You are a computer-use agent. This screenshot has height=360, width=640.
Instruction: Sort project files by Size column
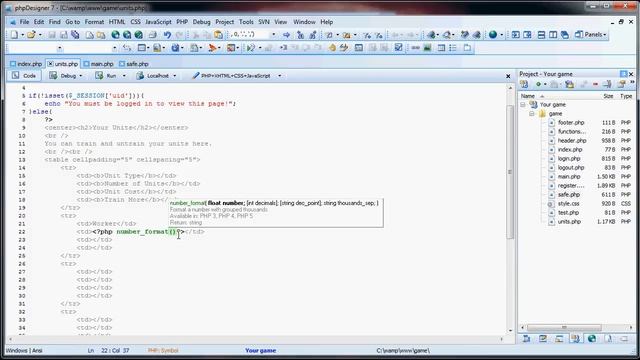607,96
